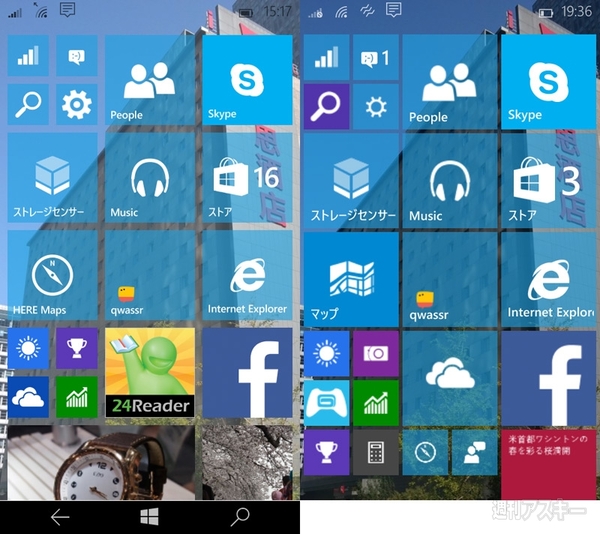Open the Music tile on the right phone

(x=450, y=181)
